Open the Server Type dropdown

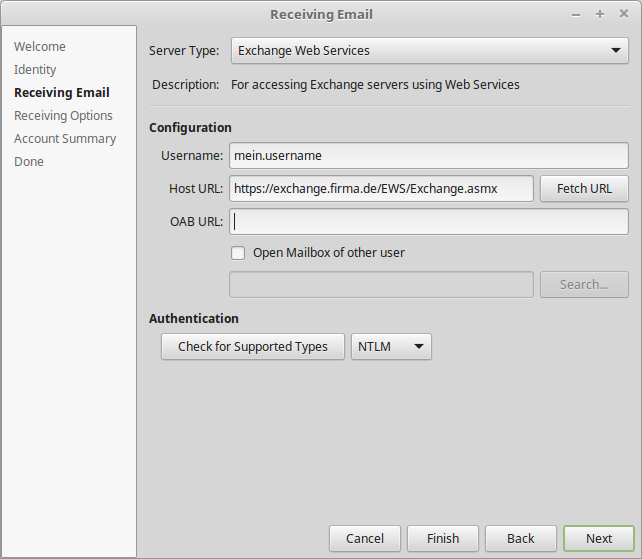429,51
